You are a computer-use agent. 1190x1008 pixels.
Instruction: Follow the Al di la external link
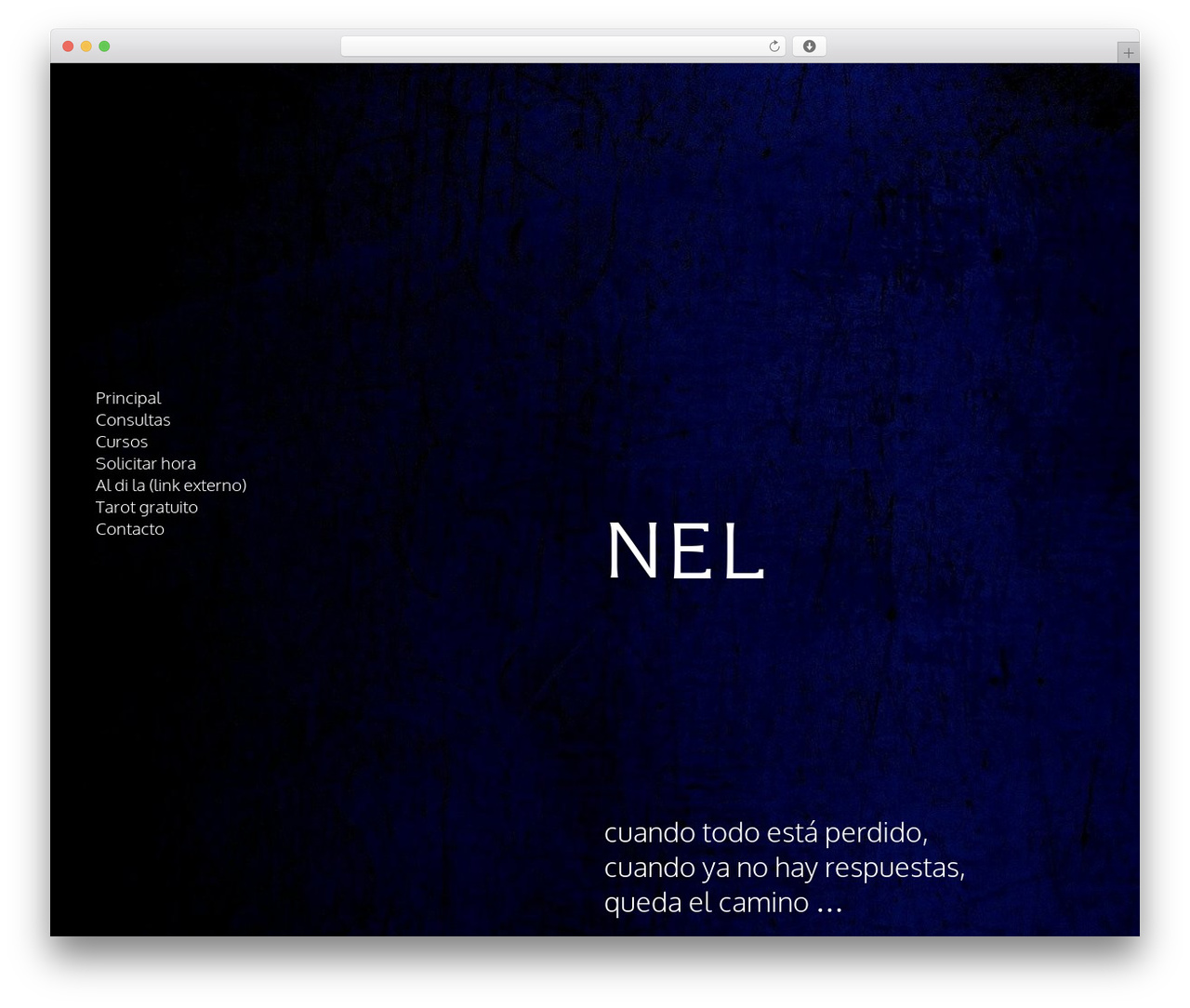pos(171,485)
